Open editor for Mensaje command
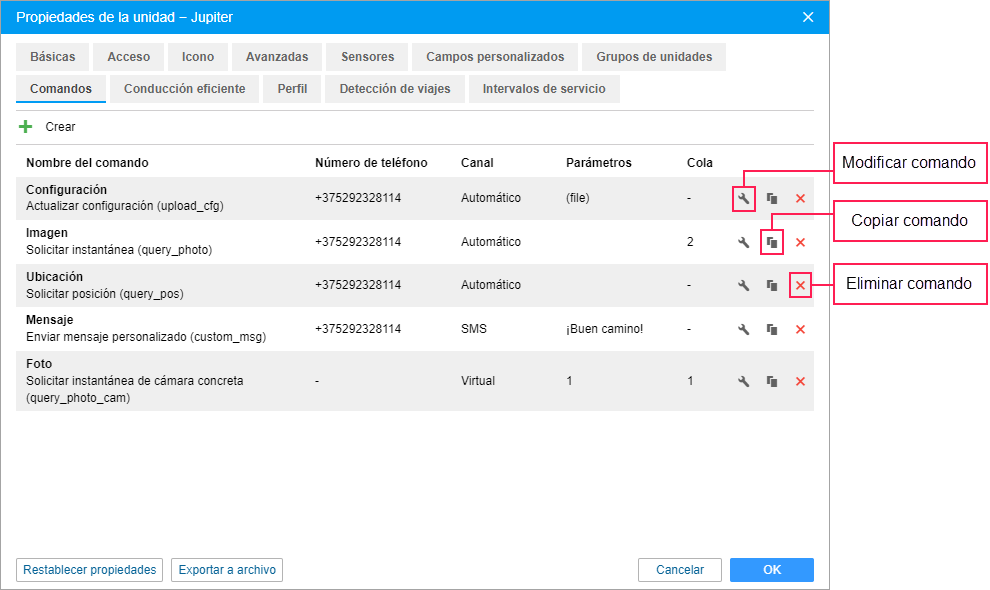The height and width of the screenshot is (590, 990). tap(744, 329)
